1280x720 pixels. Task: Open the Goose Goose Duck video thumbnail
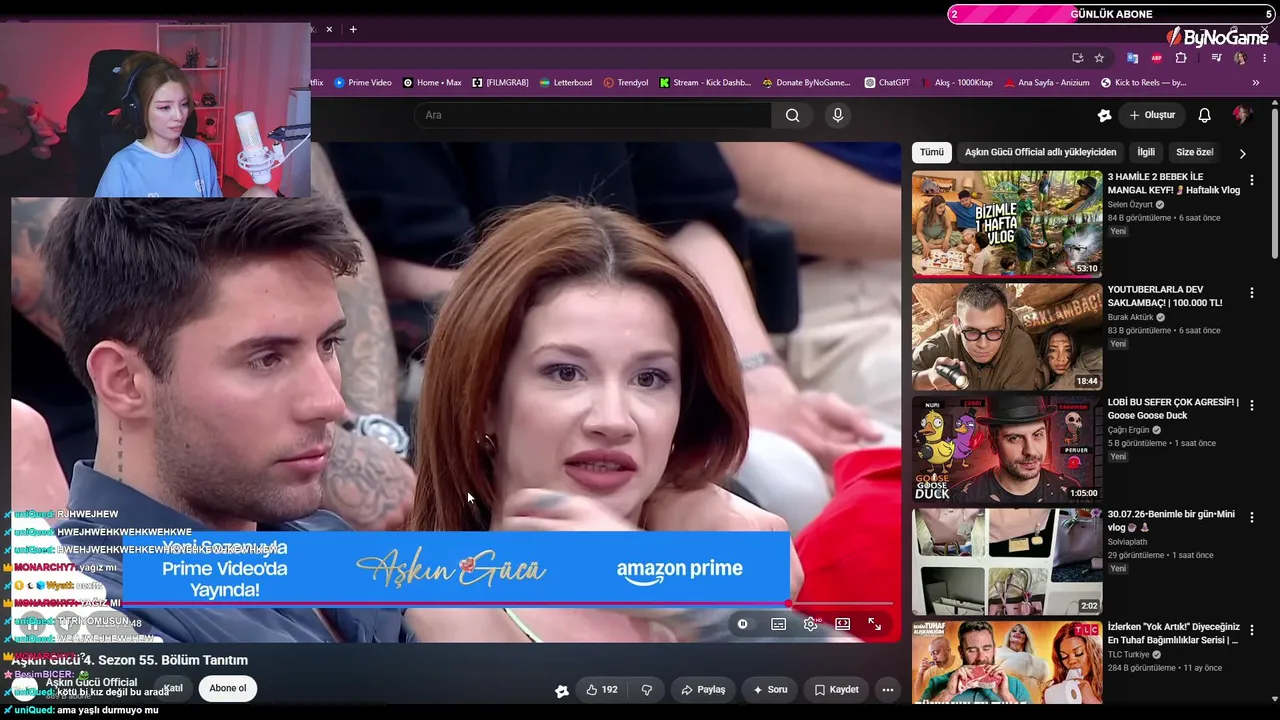[1007, 449]
